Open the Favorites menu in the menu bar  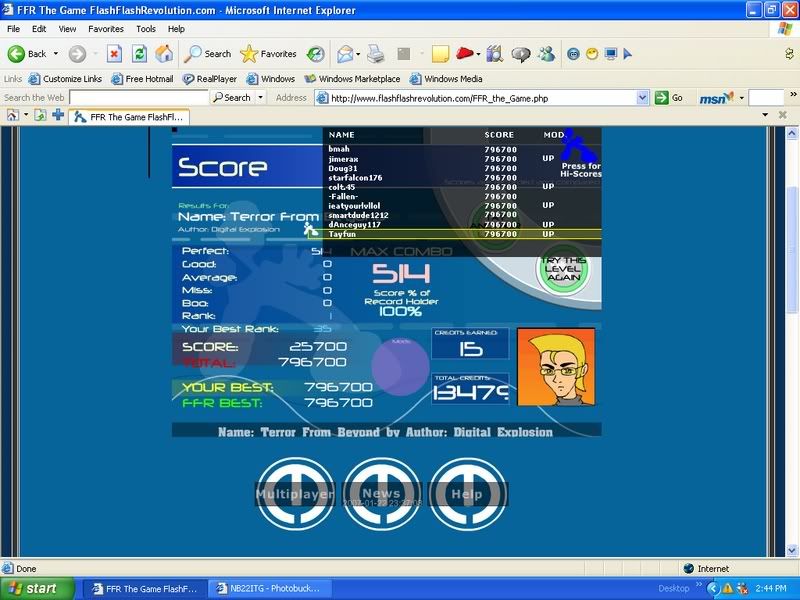106,29
